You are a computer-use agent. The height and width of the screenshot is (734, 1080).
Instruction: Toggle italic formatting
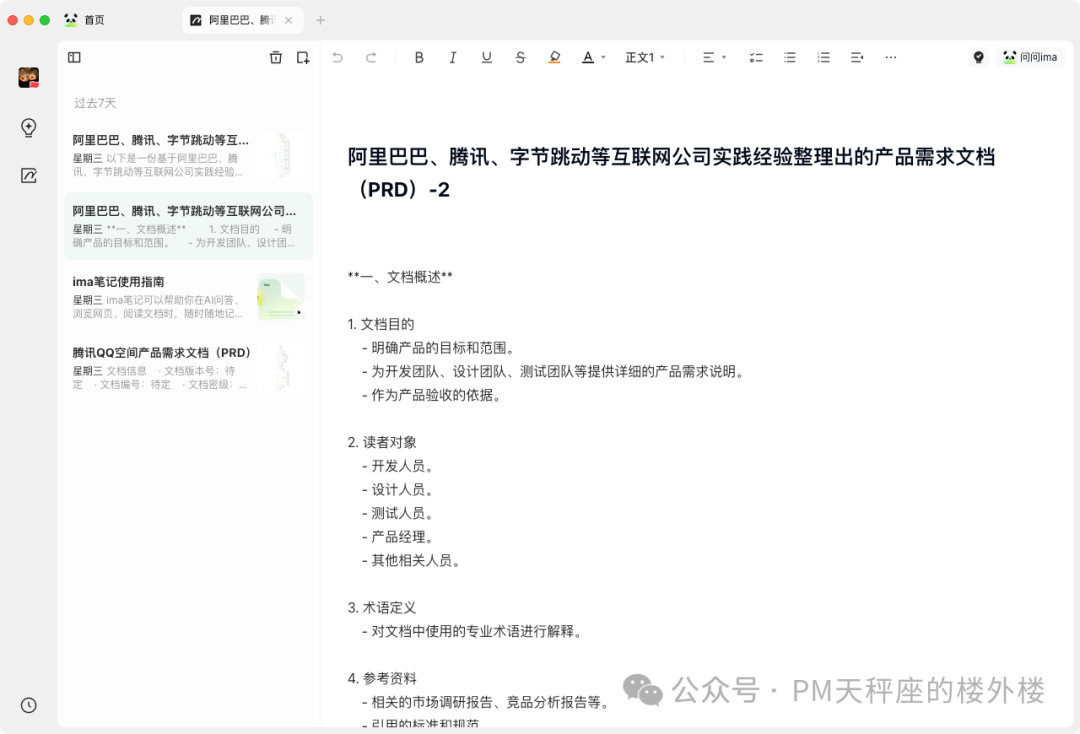[453, 57]
